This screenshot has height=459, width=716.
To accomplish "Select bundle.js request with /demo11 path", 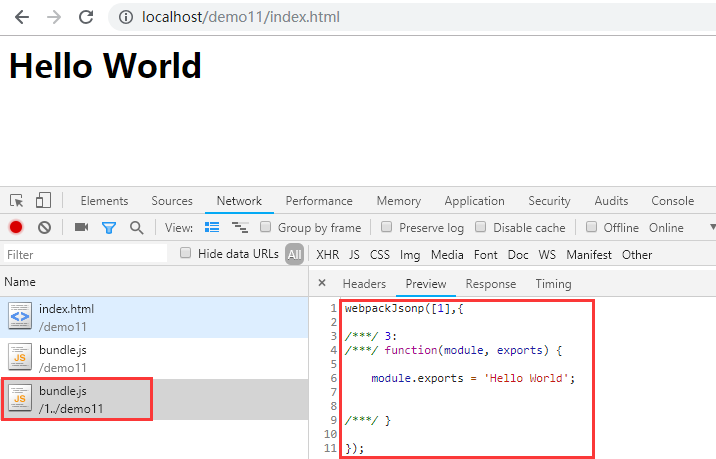I will click(x=154, y=359).
